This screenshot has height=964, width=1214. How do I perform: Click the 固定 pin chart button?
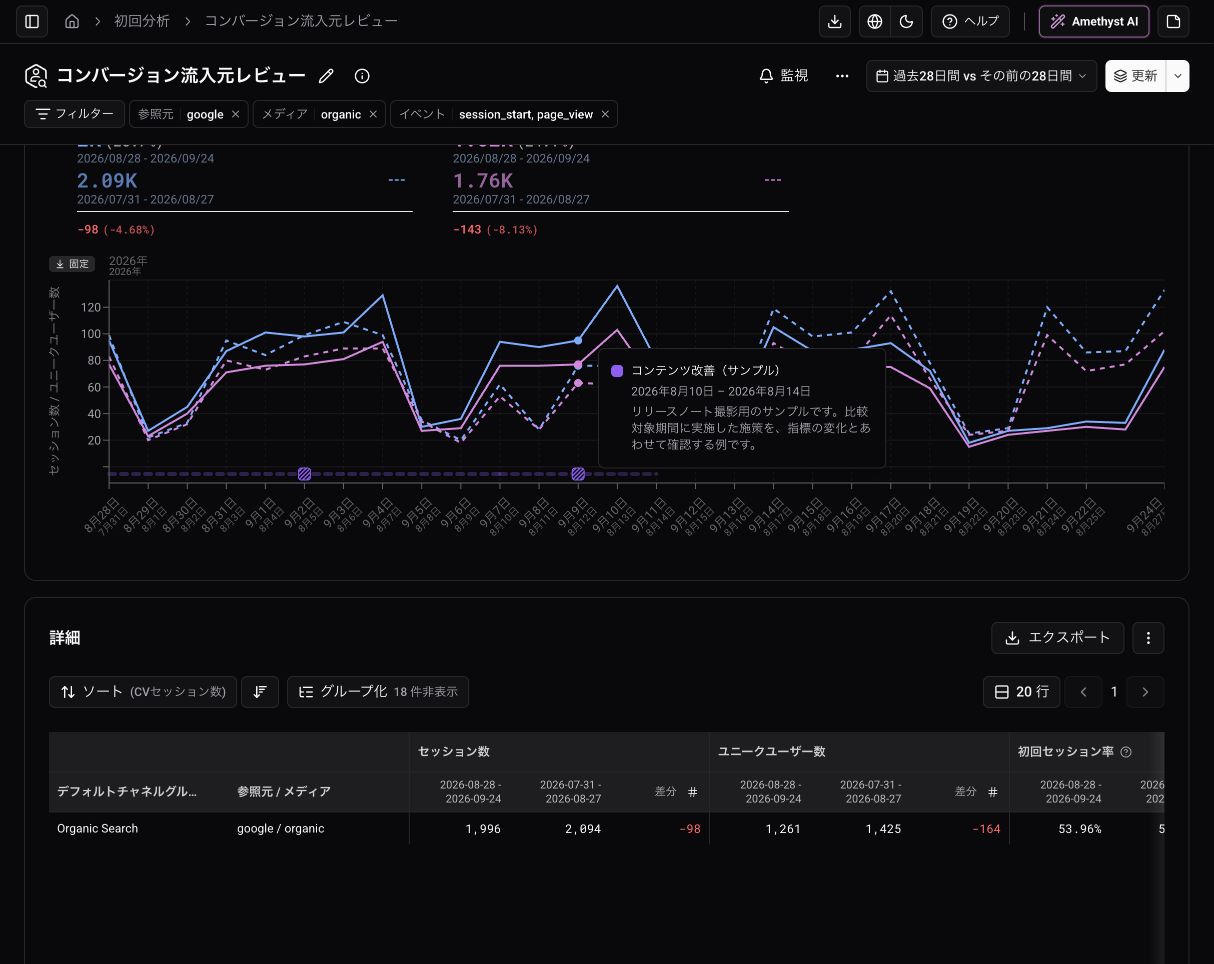pyautogui.click(x=72, y=264)
